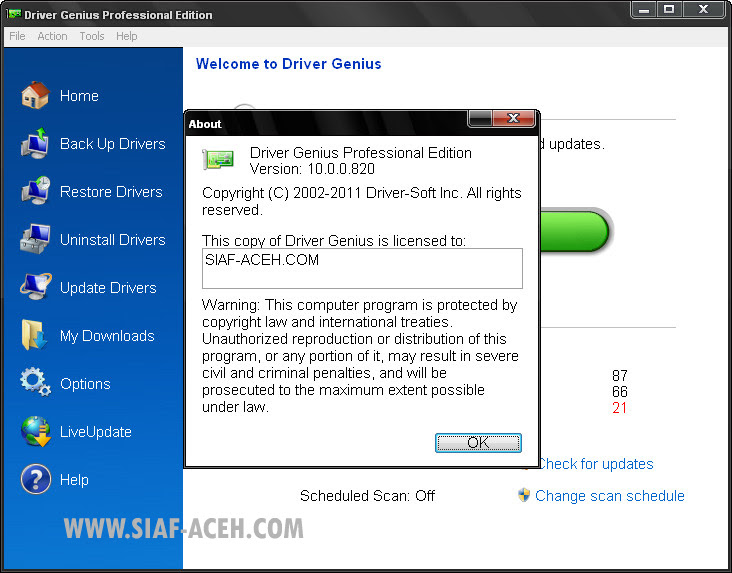Open the Change scan schedule link
The width and height of the screenshot is (732, 573).
tap(609, 495)
